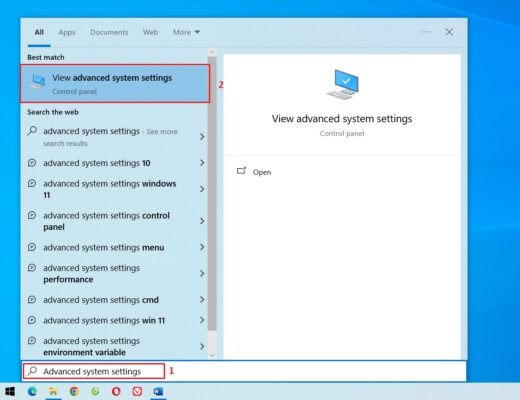Switch to the Apps tab

(x=67, y=32)
